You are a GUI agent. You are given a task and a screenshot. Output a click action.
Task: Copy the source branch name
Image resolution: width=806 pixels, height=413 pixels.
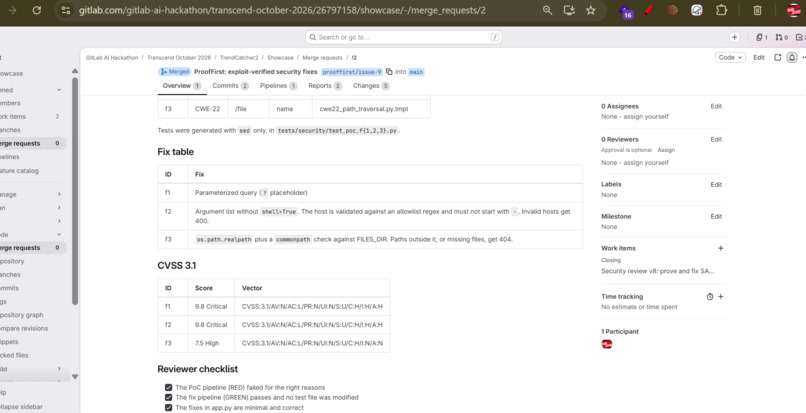click(x=389, y=72)
